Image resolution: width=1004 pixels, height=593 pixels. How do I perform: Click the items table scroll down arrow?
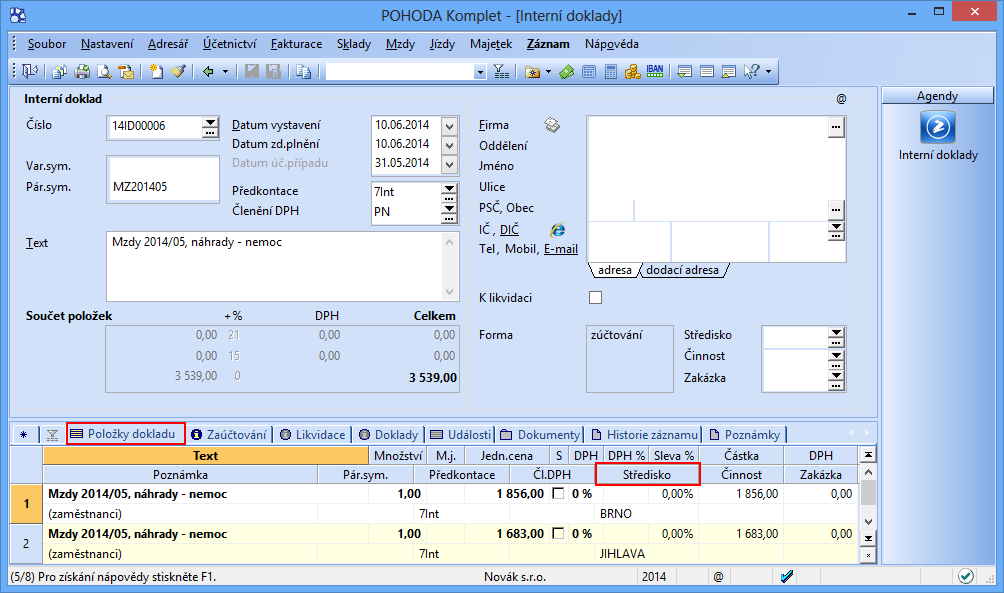868,521
